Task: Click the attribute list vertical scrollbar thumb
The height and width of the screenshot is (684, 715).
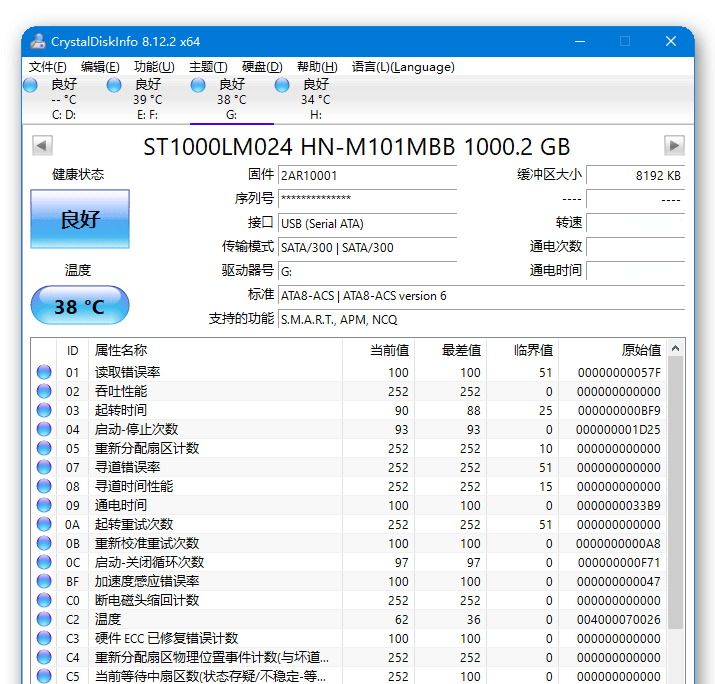Action: point(675,493)
